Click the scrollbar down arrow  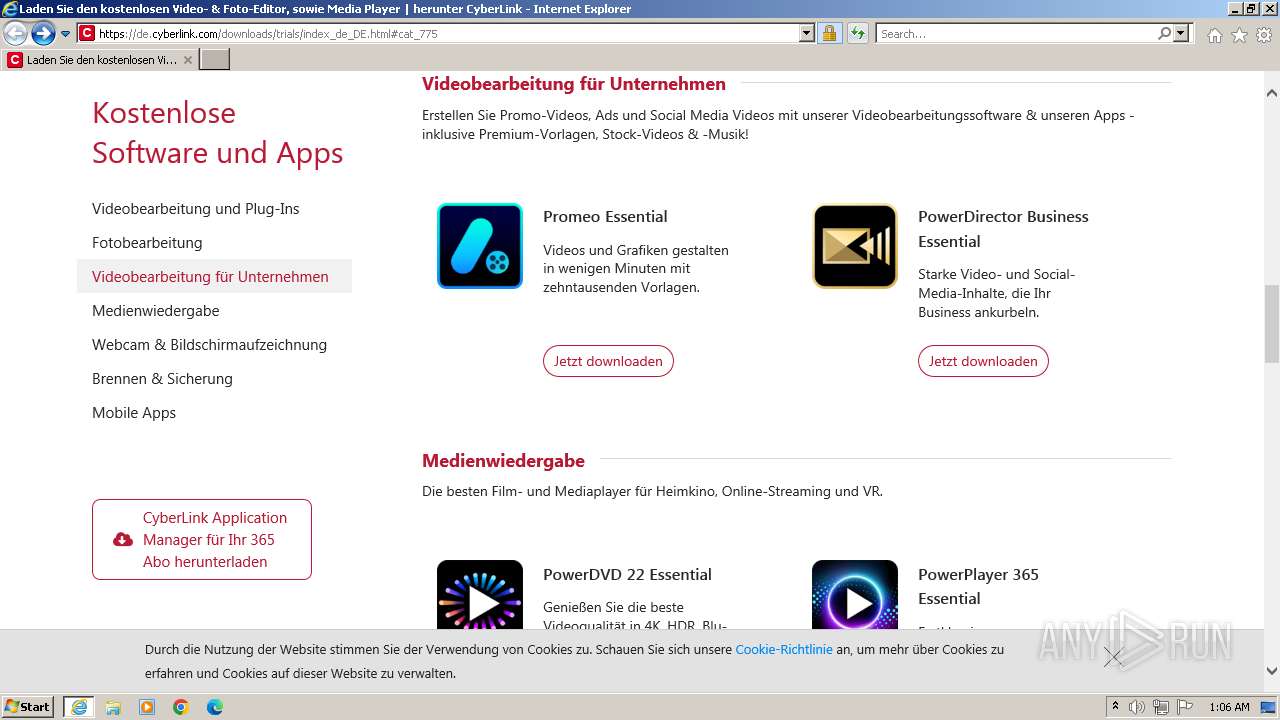pyautogui.click(x=1272, y=672)
